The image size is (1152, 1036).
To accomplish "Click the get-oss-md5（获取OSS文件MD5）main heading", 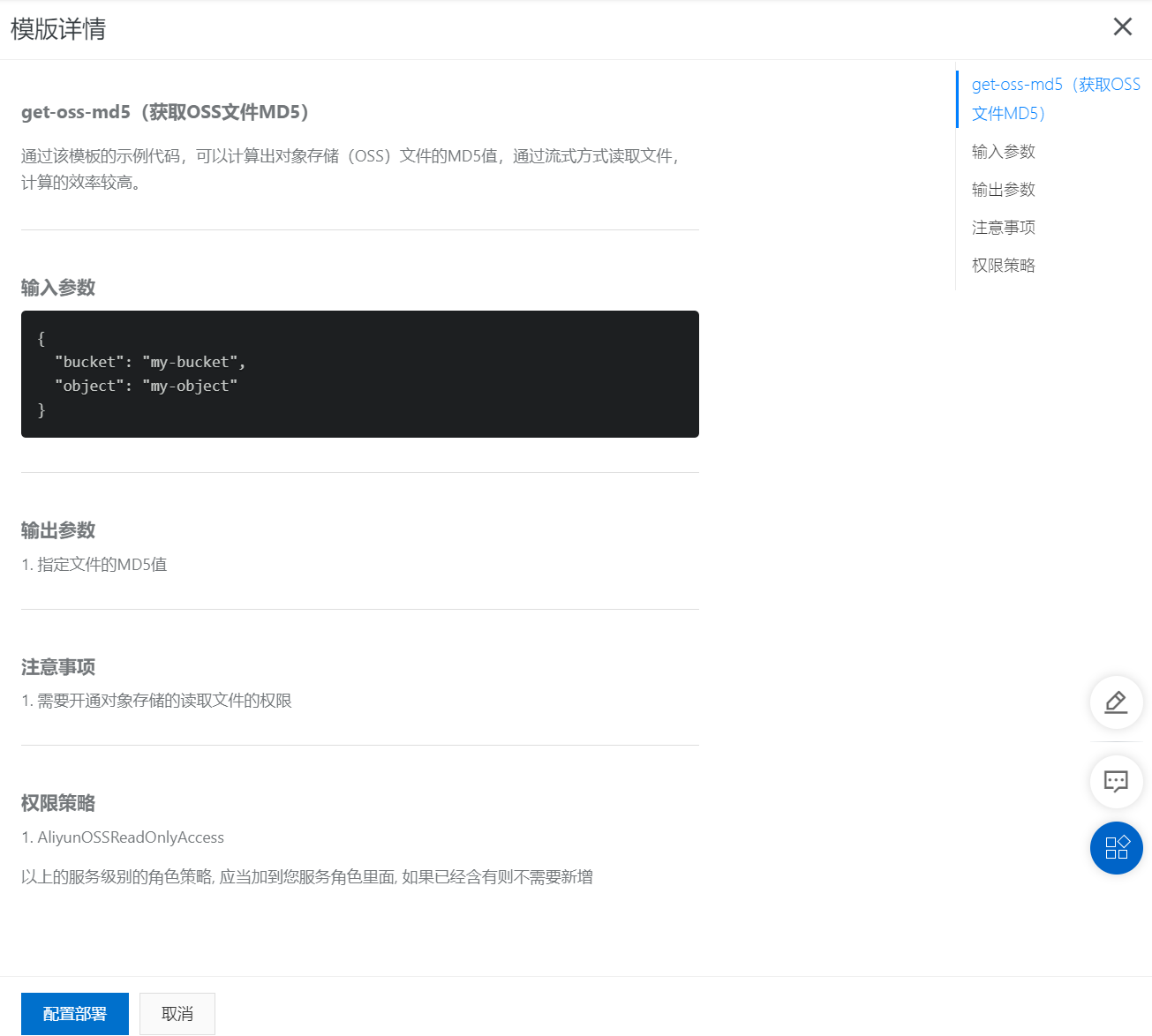I will click(168, 112).
